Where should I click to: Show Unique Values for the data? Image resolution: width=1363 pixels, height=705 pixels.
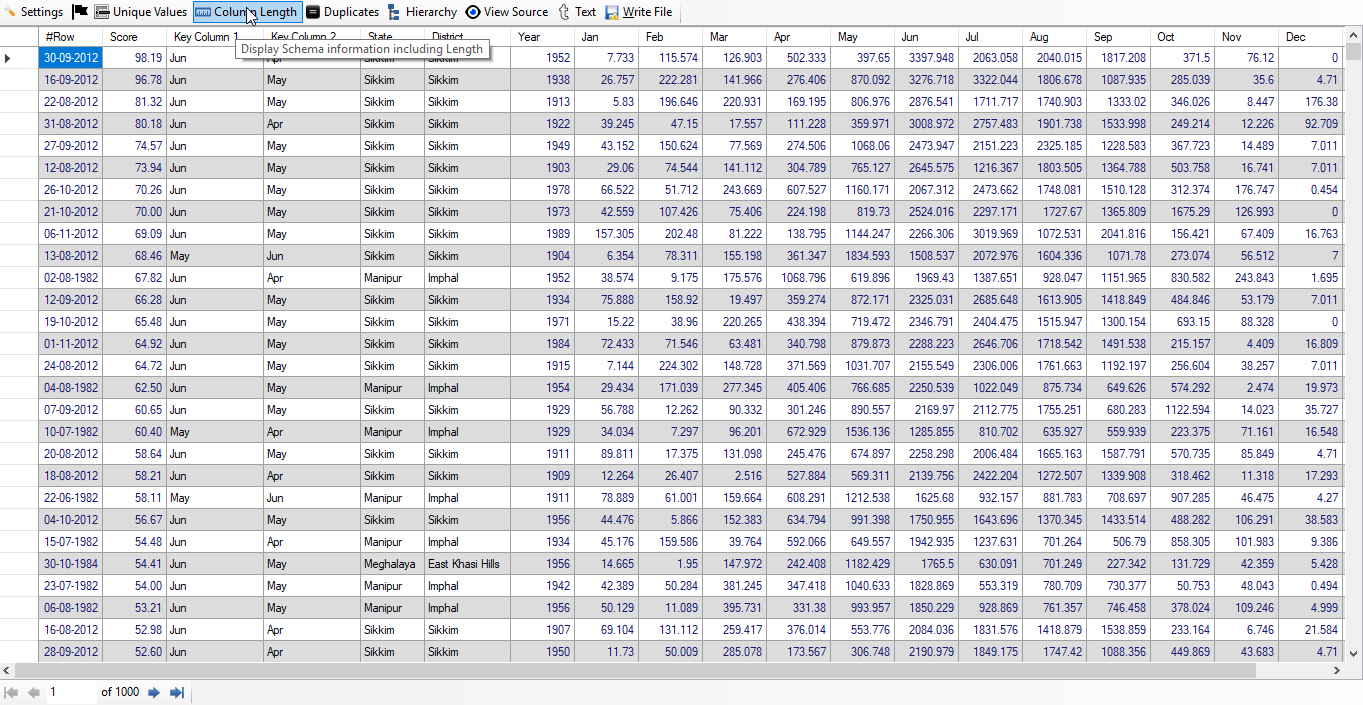point(141,12)
